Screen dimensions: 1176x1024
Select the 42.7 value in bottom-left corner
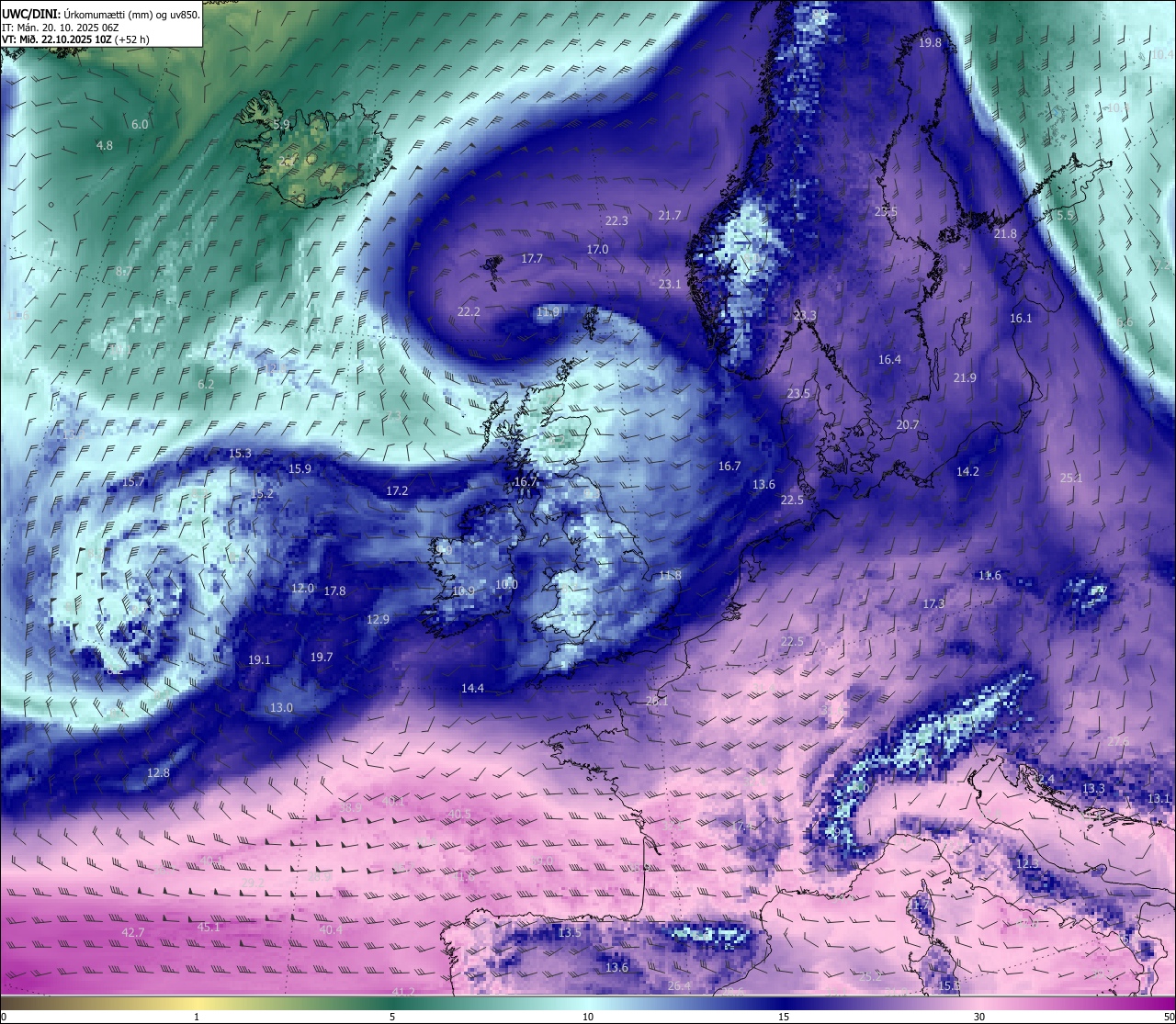(x=133, y=932)
